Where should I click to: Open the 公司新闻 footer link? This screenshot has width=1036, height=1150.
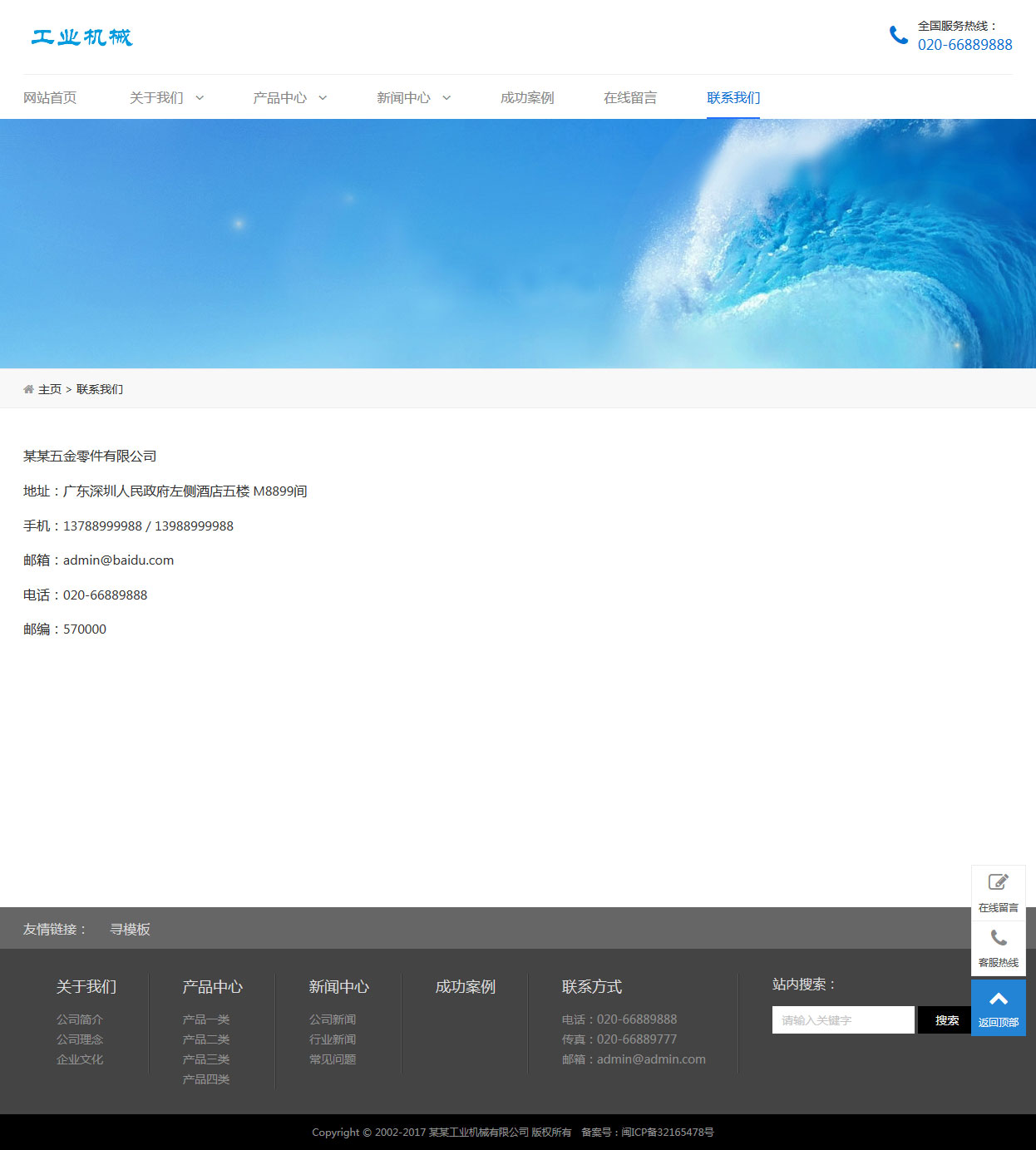coord(333,1019)
